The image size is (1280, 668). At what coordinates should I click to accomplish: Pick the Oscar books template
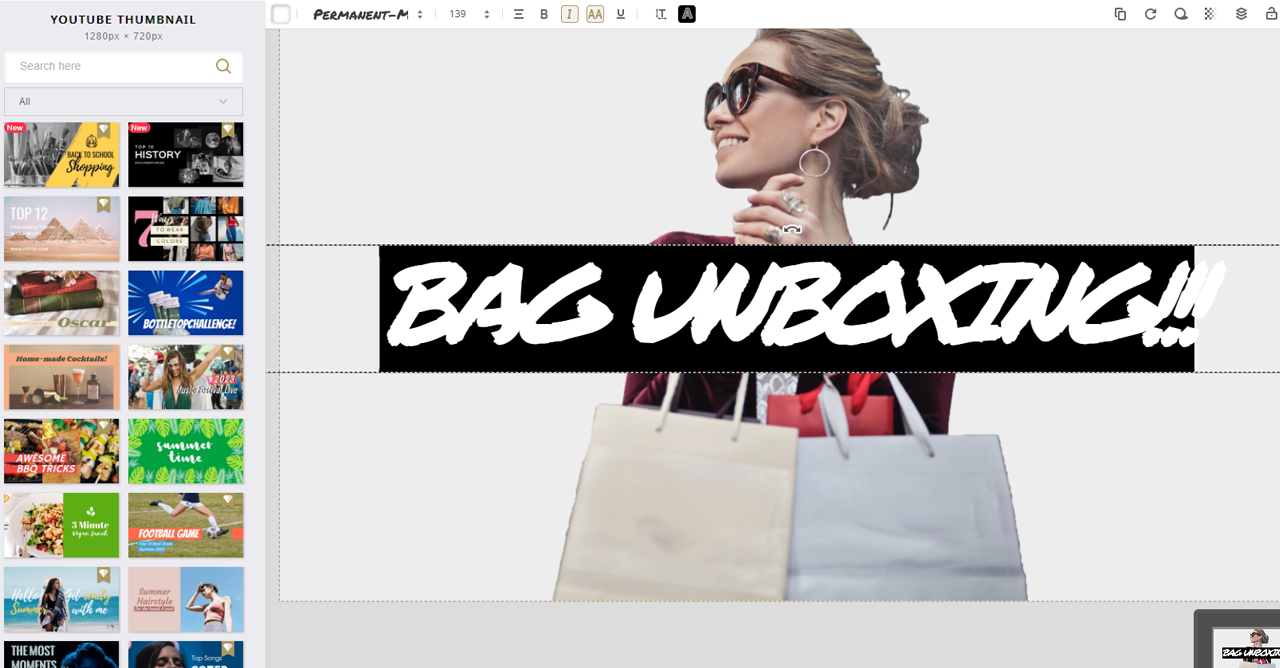(x=62, y=303)
